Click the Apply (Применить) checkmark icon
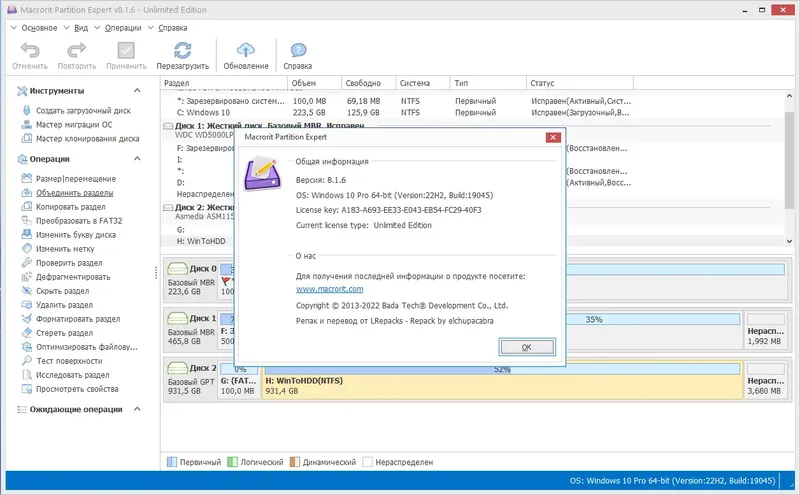The image size is (800, 495). [126, 50]
